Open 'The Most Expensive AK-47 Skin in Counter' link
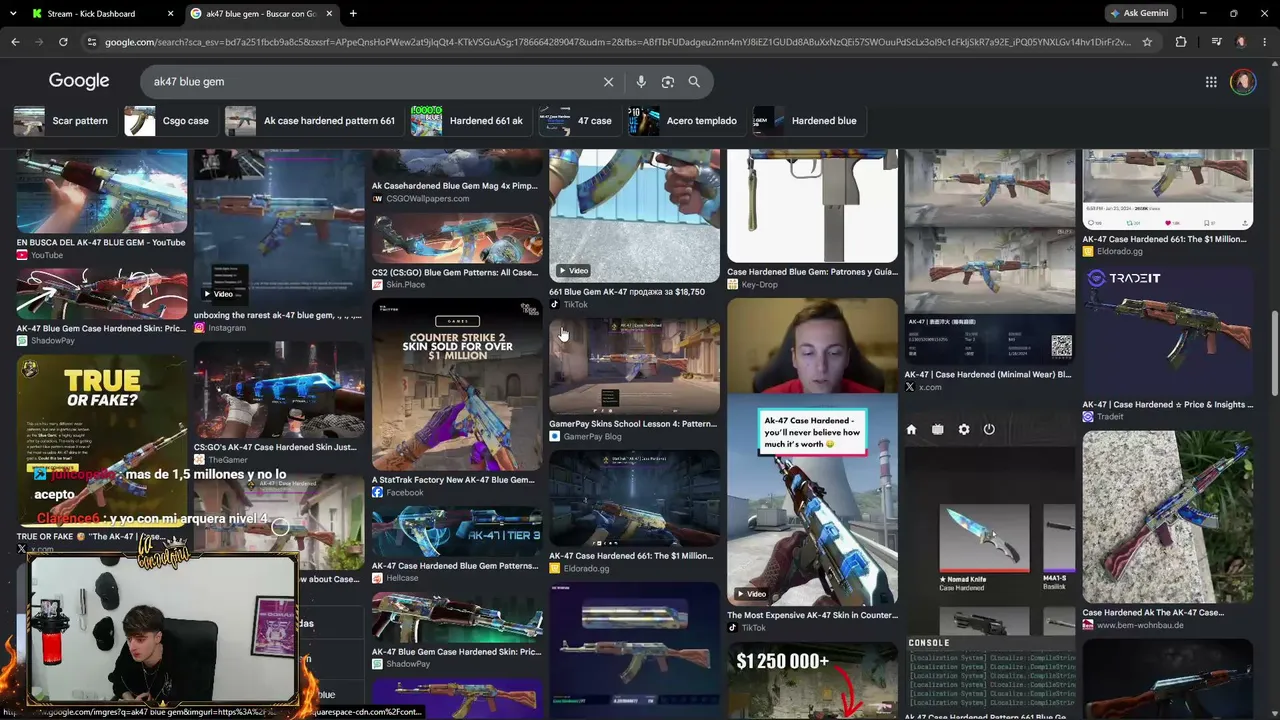Image resolution: width=1280 pixels, height=720 pixels. (812, 616)
